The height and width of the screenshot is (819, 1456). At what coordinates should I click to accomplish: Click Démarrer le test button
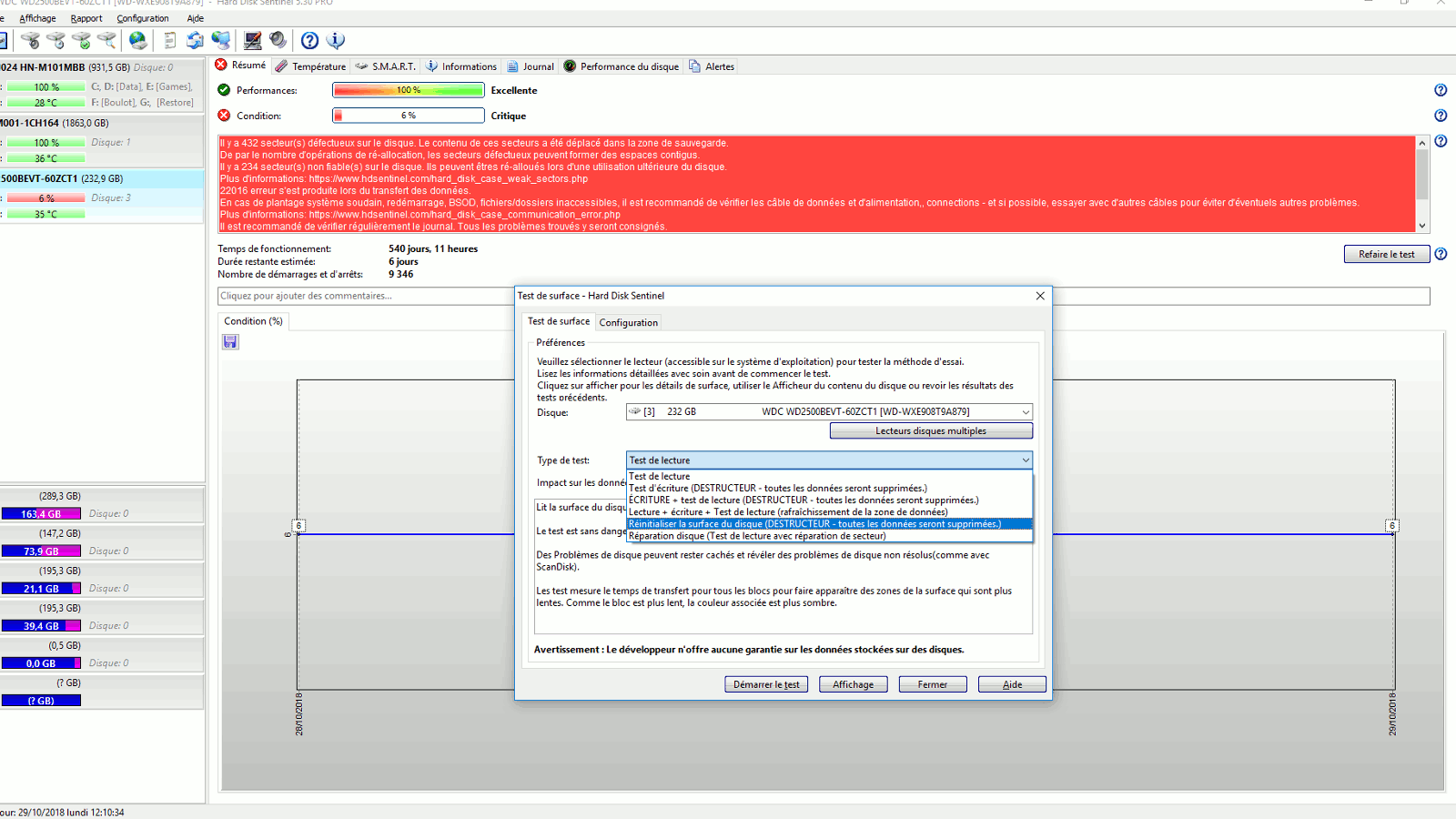(x=766, y=684)
